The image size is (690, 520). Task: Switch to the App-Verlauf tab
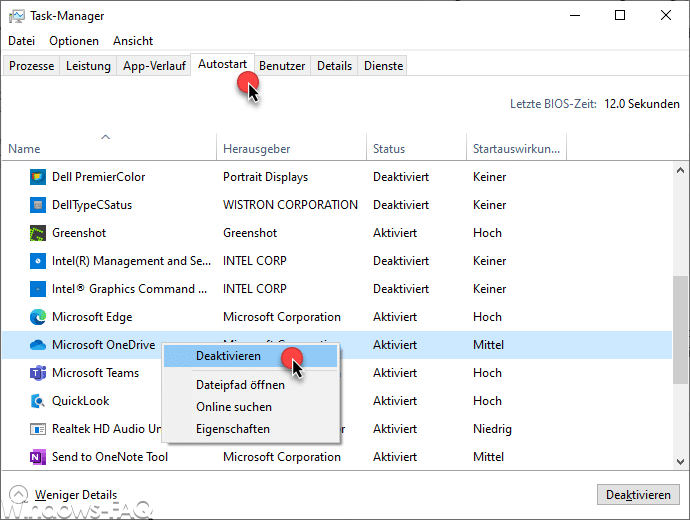click(x=154, y=66)
